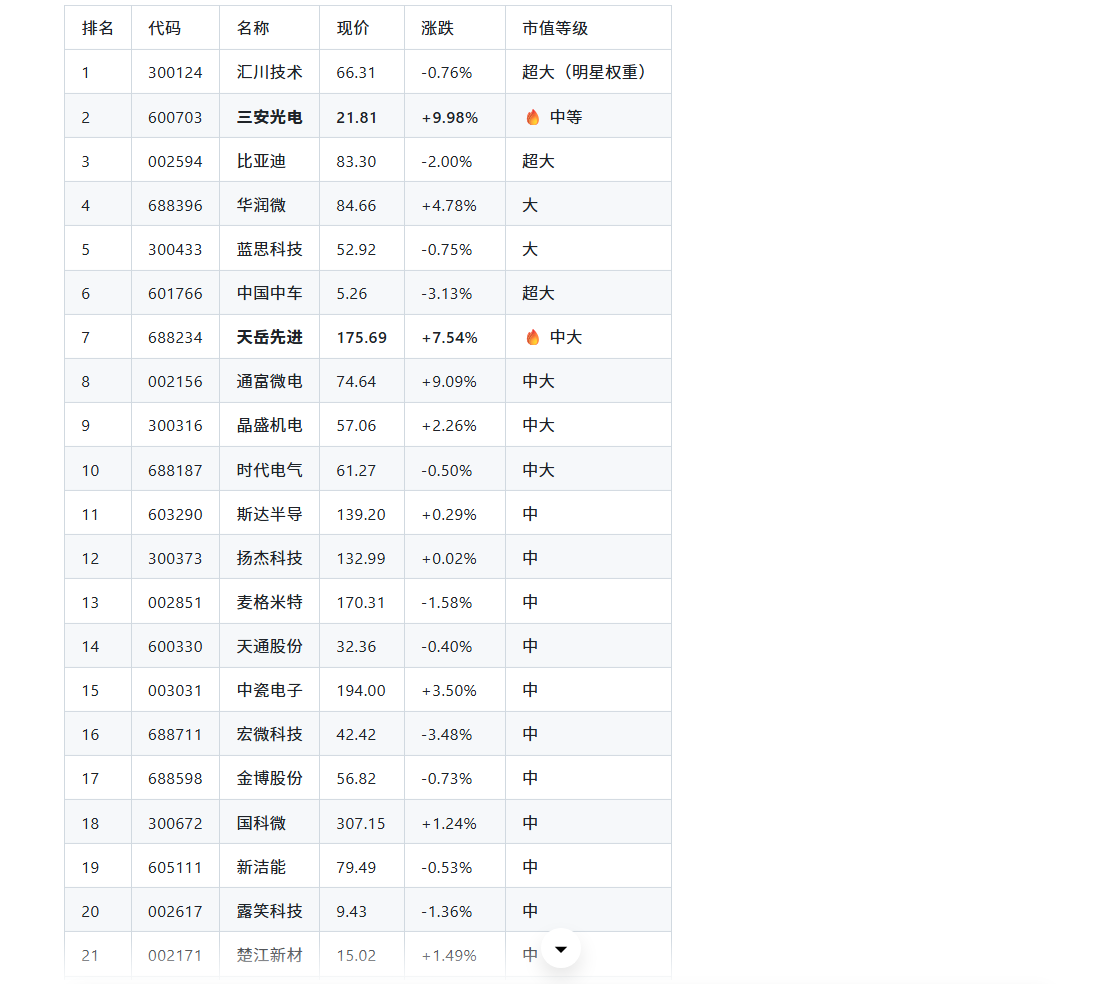Select the stock name 扬杰科技
This screenshot has width=1117, height=984.
point(269,559)
